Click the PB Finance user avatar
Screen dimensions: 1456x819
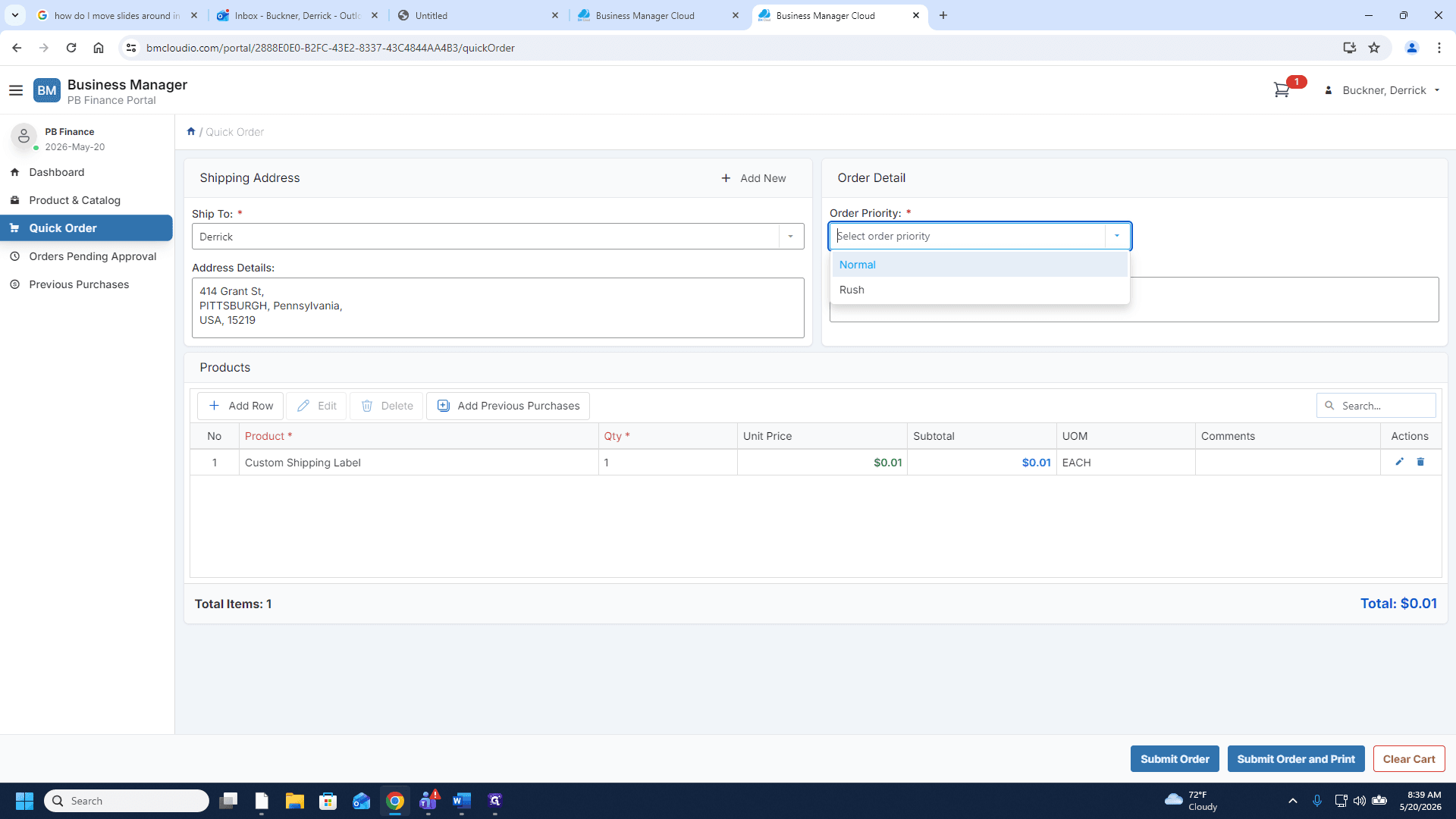[x=24, y=136]
